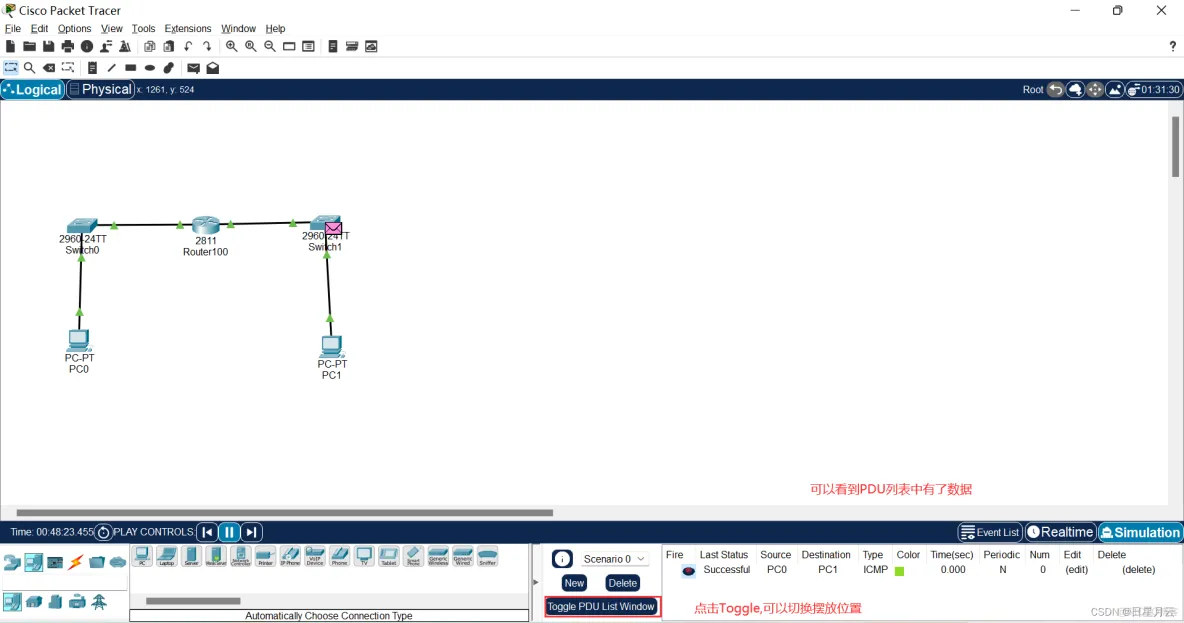The image size is (1184, 623).
Task: Open the File menu
Action: pyautogui.click(x=13, y=29)
